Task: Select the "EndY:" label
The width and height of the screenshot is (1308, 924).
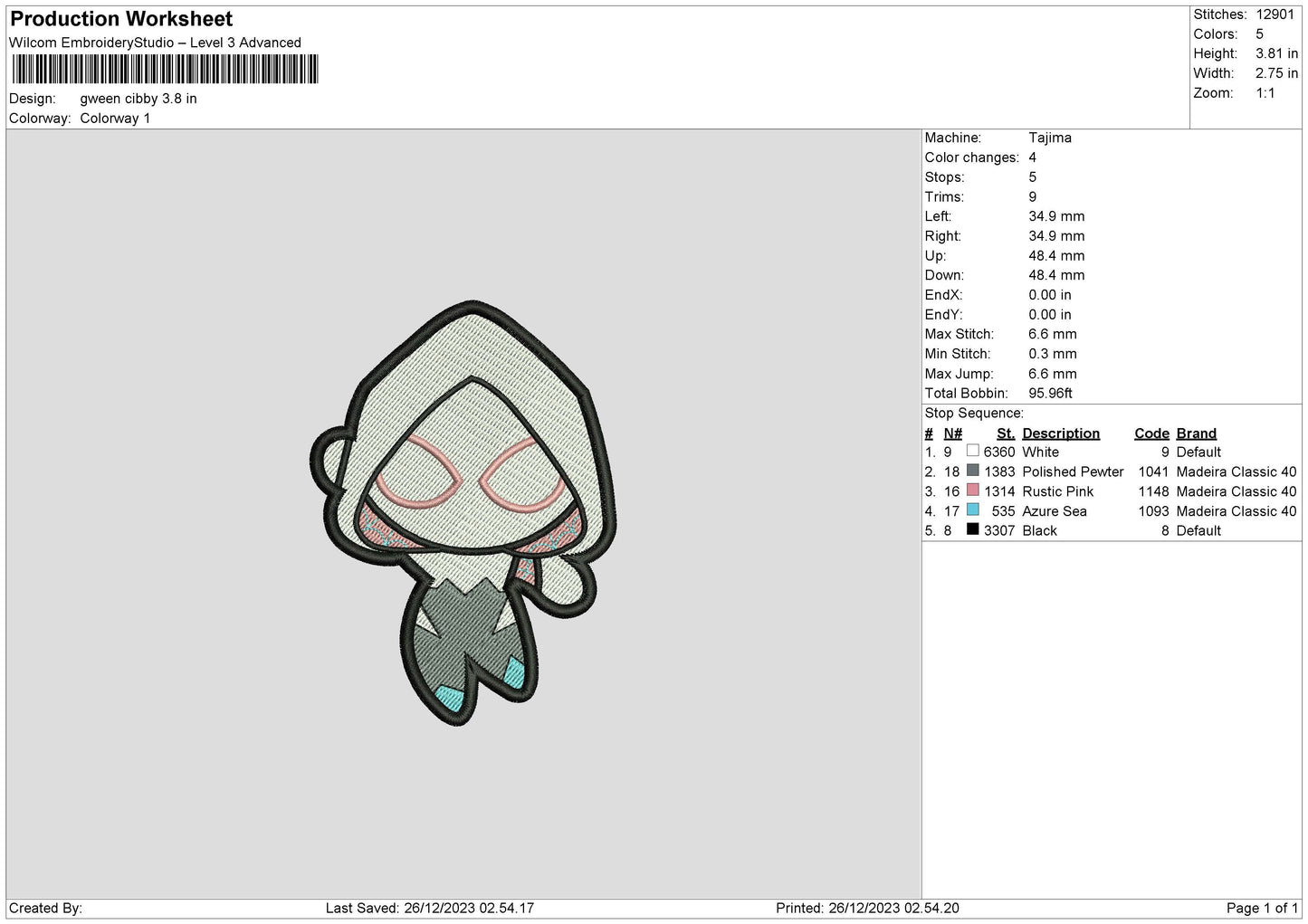Action: (943, 315)
